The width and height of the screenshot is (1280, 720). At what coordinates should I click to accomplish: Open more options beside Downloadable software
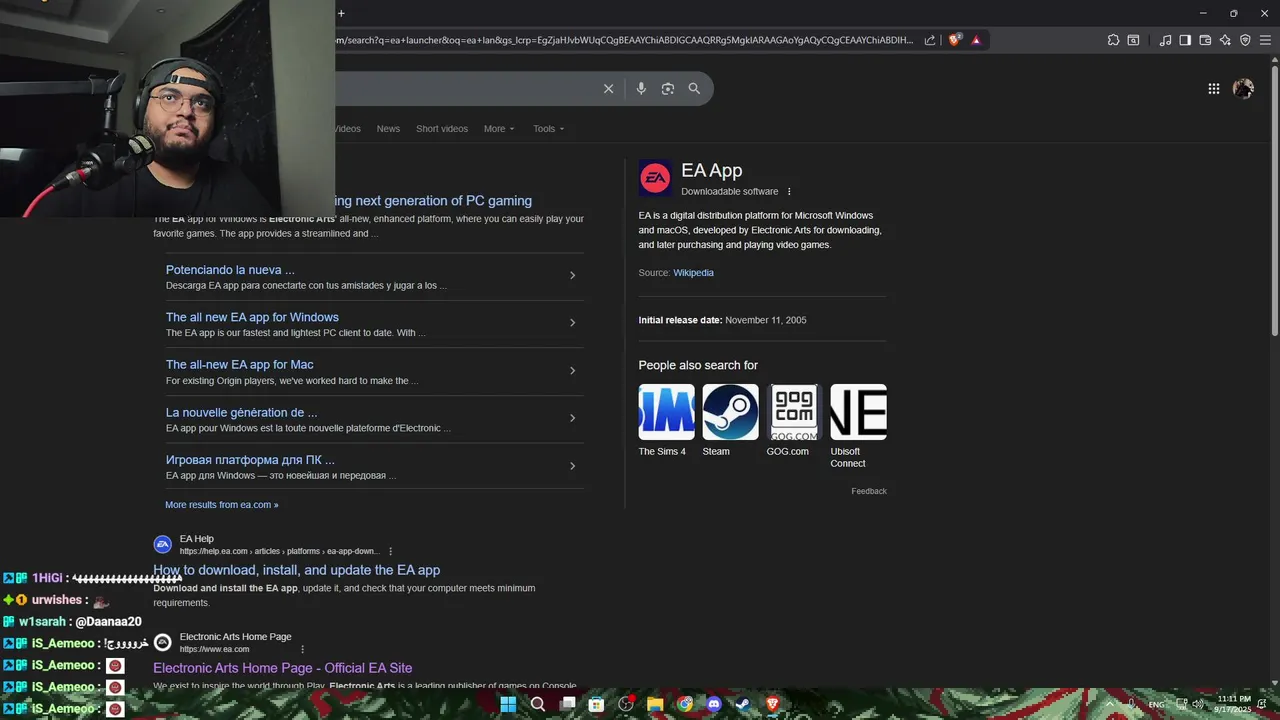(x=789, y=192)
